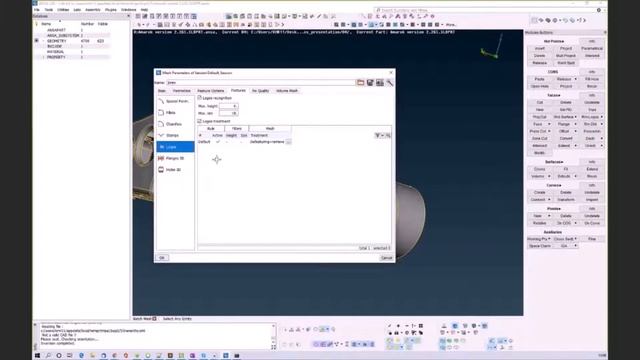
Task: Click Zone Cut in the Faces section
Action: (540, 138)
